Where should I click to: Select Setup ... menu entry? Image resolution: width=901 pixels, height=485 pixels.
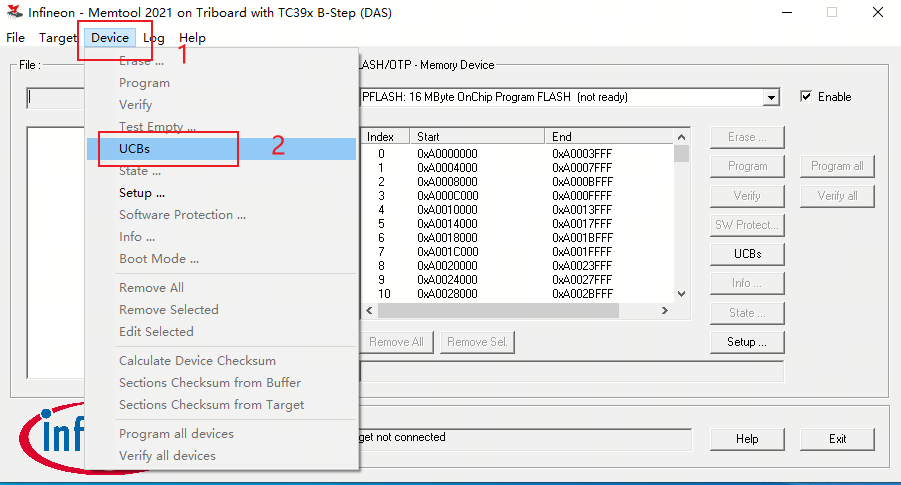point(221,193)
